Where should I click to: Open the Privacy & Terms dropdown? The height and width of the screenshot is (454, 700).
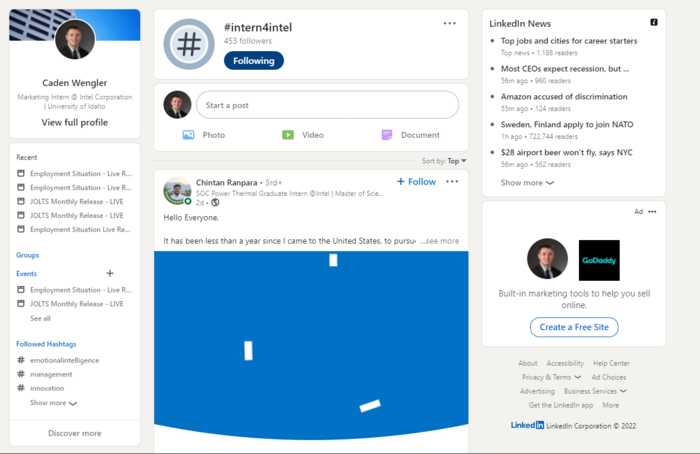click(551, 377)
